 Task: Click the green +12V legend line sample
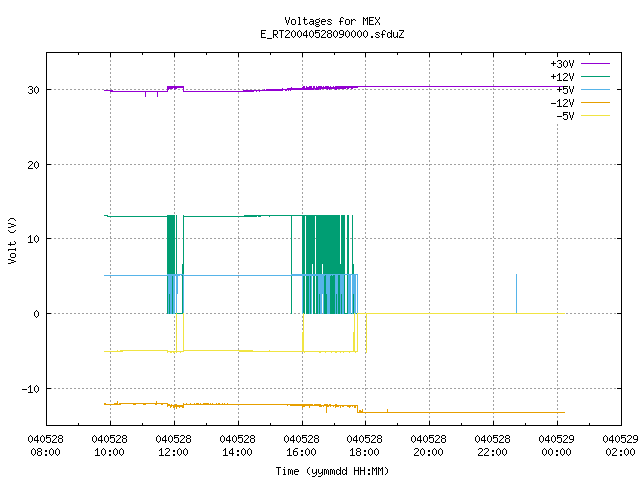click(595, 76)
